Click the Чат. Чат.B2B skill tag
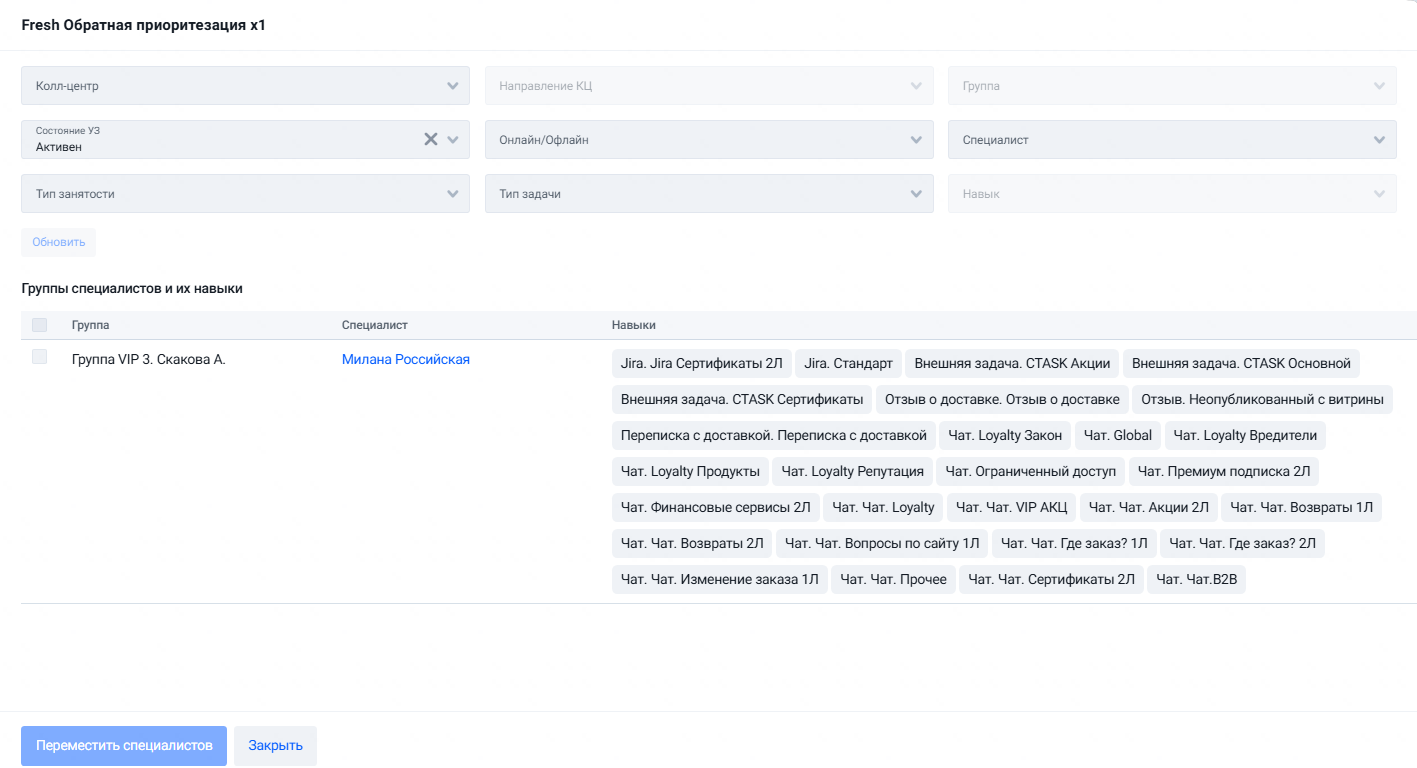Image resolution: width=1417 pixels, height=768 pixels. coord(1197,579)
